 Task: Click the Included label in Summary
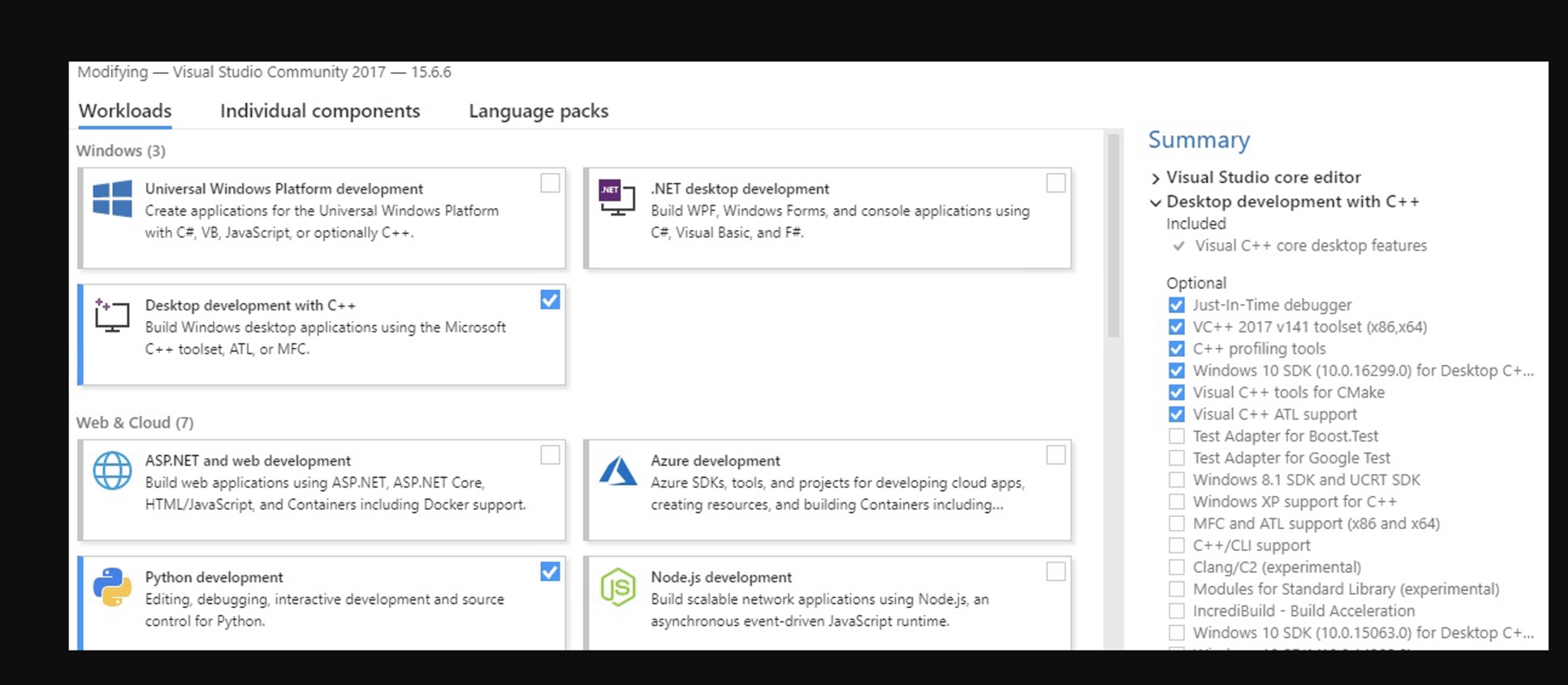(x=1196, y=224)
